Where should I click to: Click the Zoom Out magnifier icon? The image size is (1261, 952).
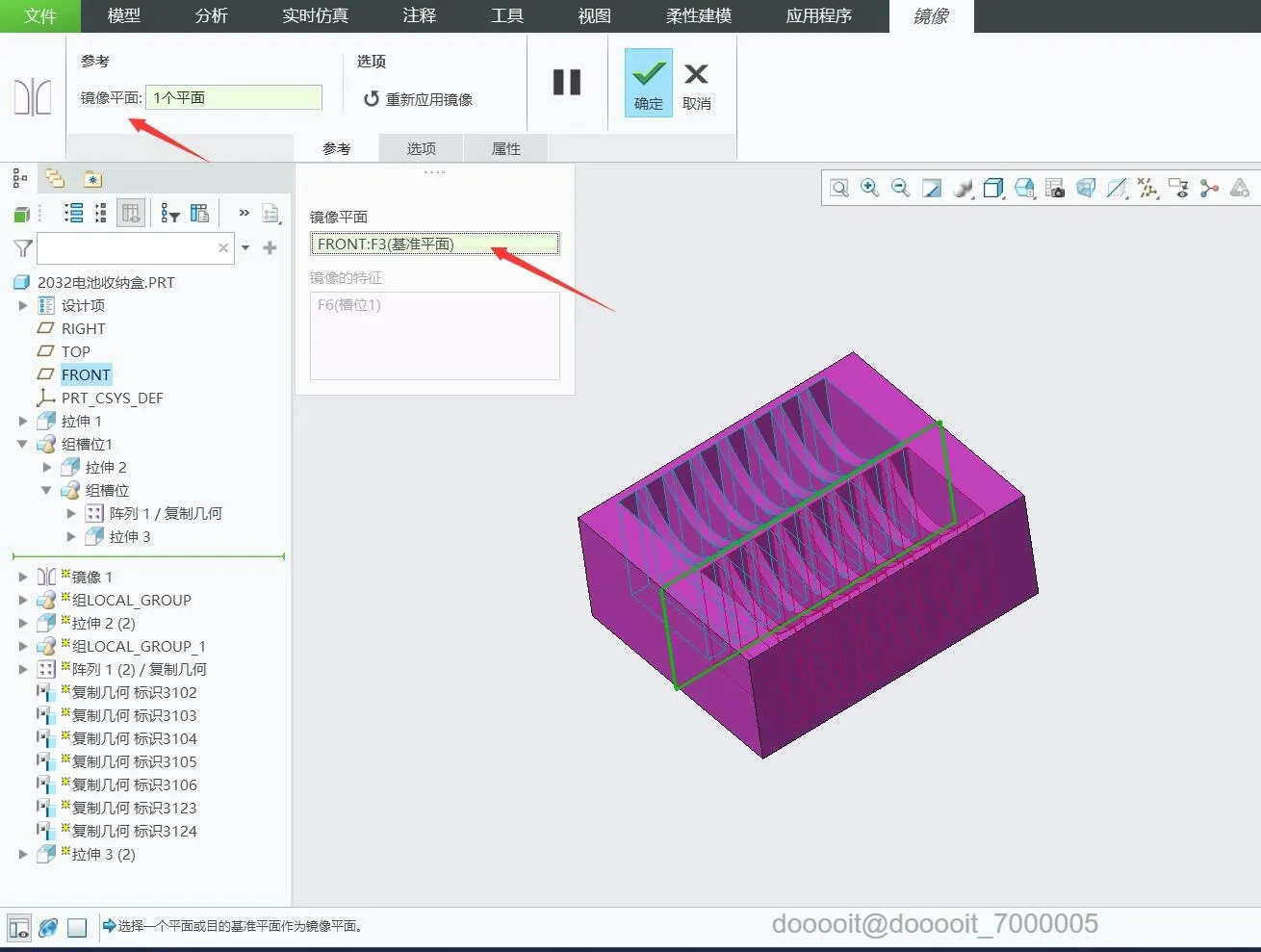[x=901, y=188]
